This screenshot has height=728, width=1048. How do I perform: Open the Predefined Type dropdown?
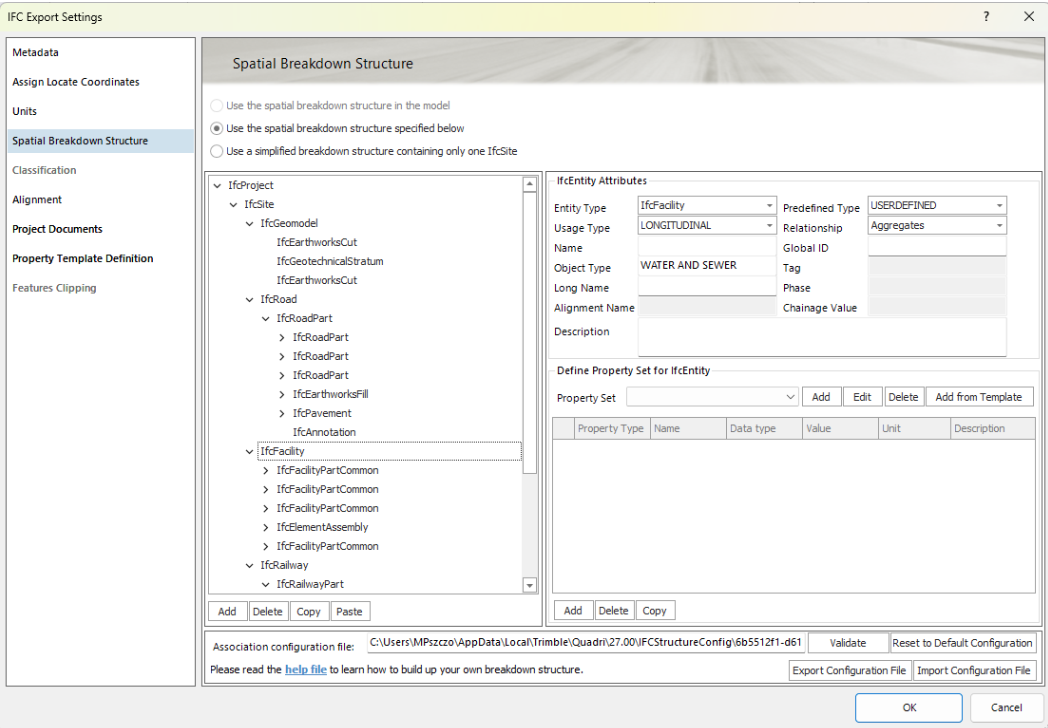999,205
